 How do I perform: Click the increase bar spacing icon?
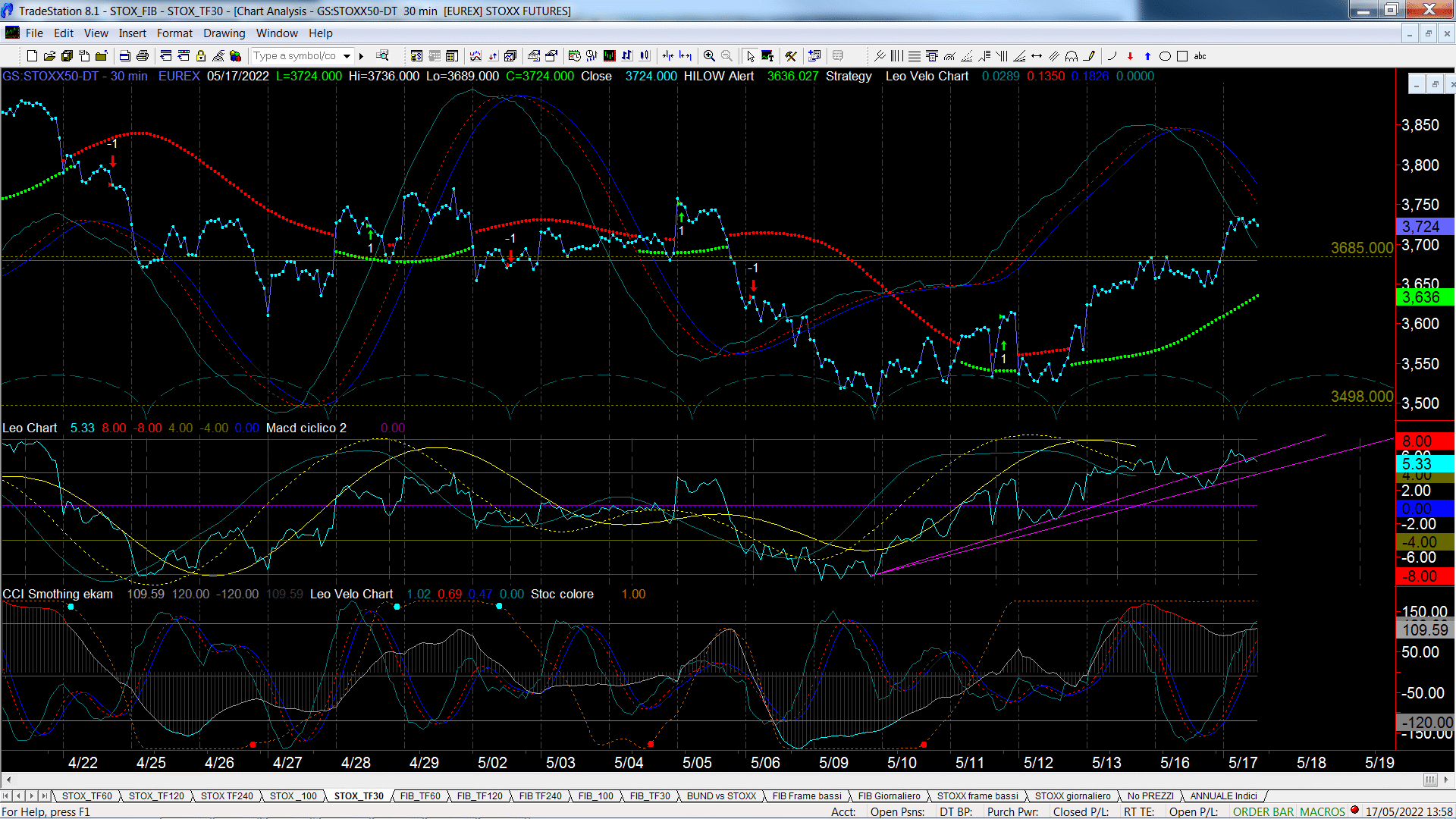[x=686, y=56]
